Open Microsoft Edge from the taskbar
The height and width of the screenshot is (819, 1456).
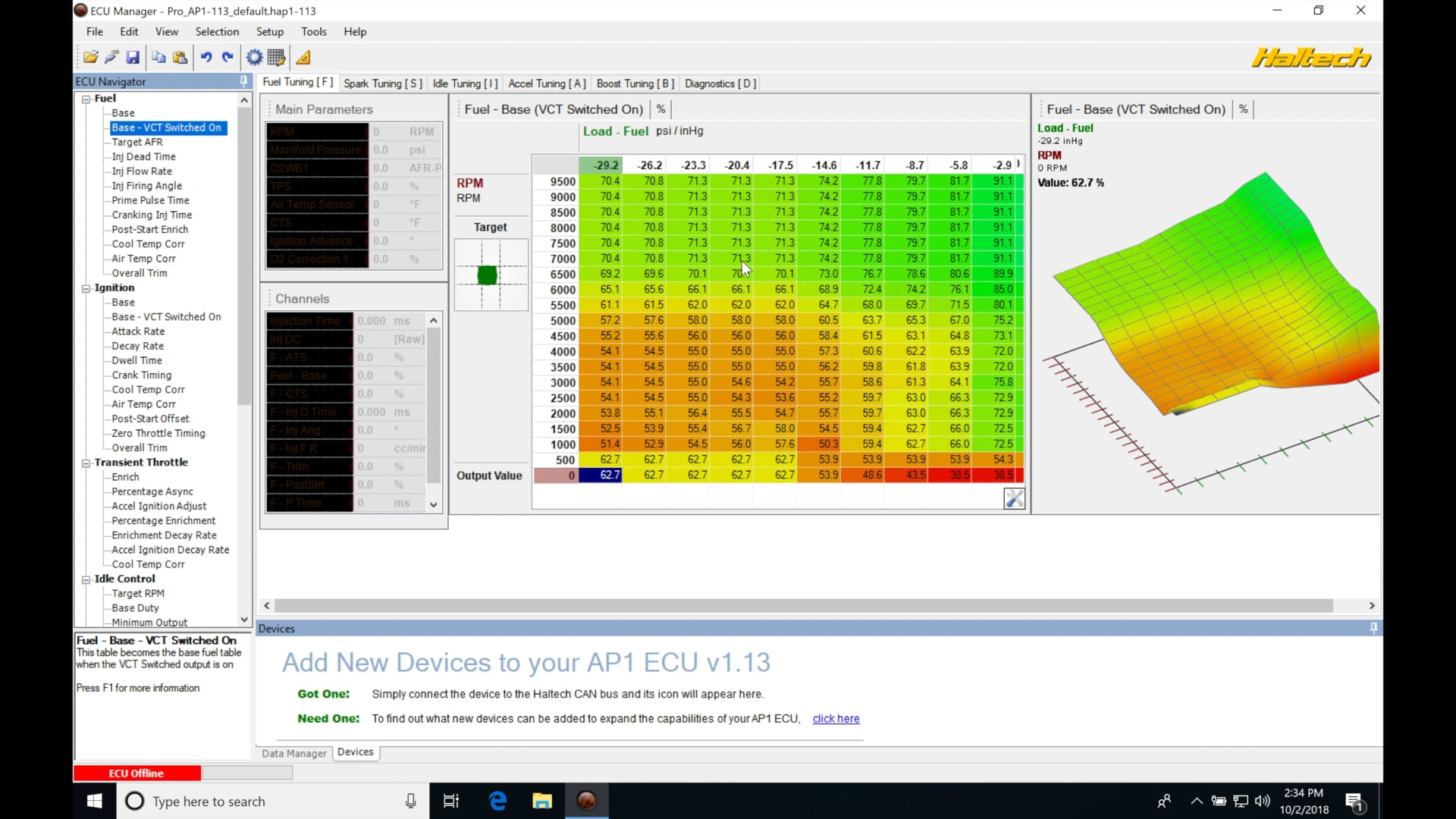(497, 801)
